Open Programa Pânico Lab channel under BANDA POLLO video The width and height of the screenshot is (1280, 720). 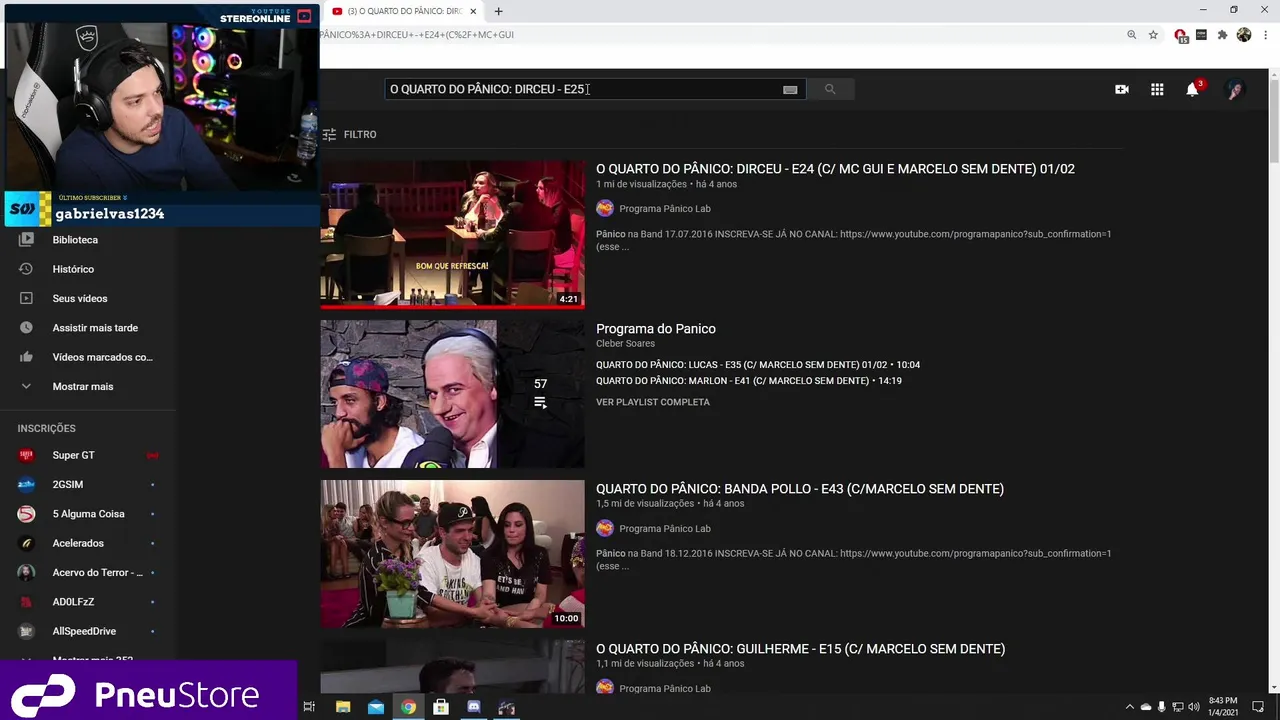(664, 529)
